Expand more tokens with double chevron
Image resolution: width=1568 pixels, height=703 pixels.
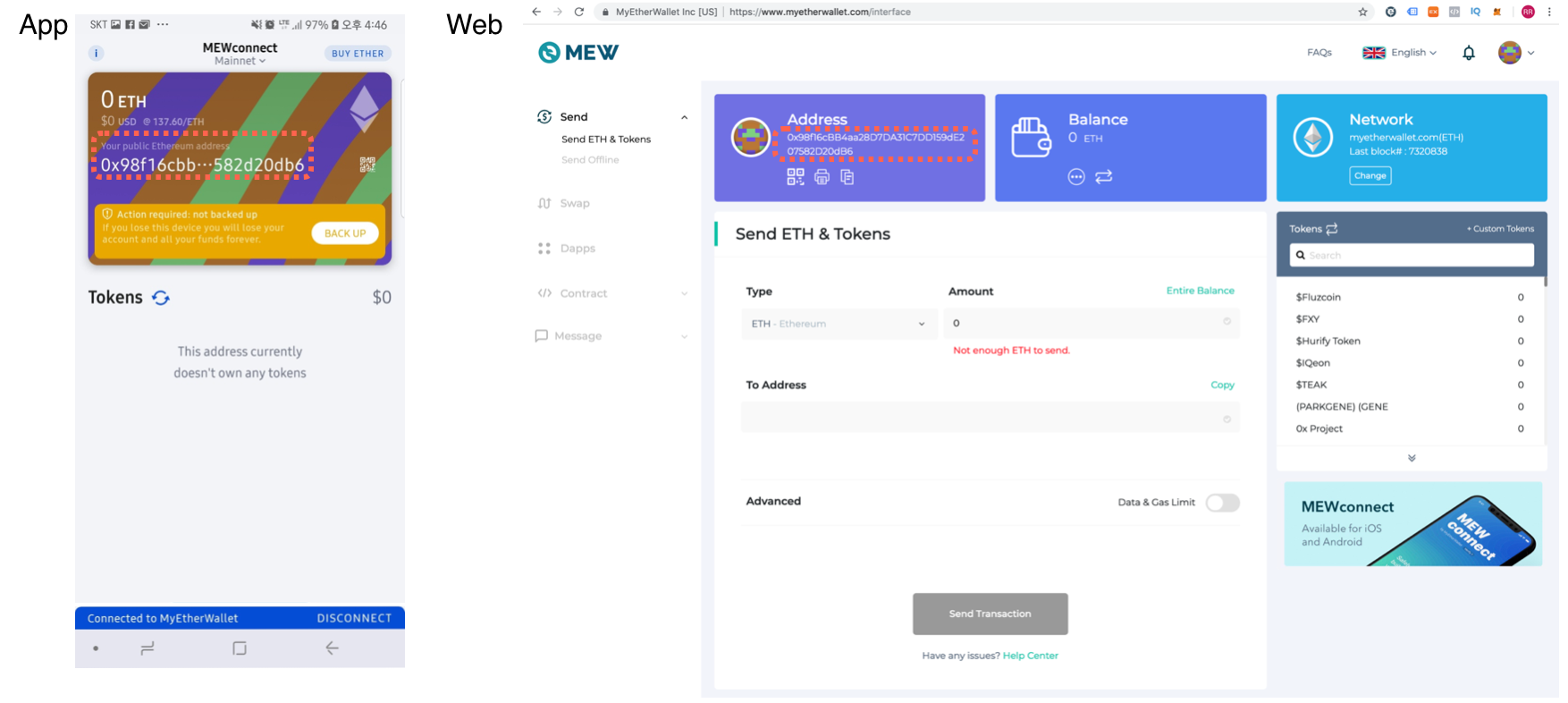[x=1412, y=458]
